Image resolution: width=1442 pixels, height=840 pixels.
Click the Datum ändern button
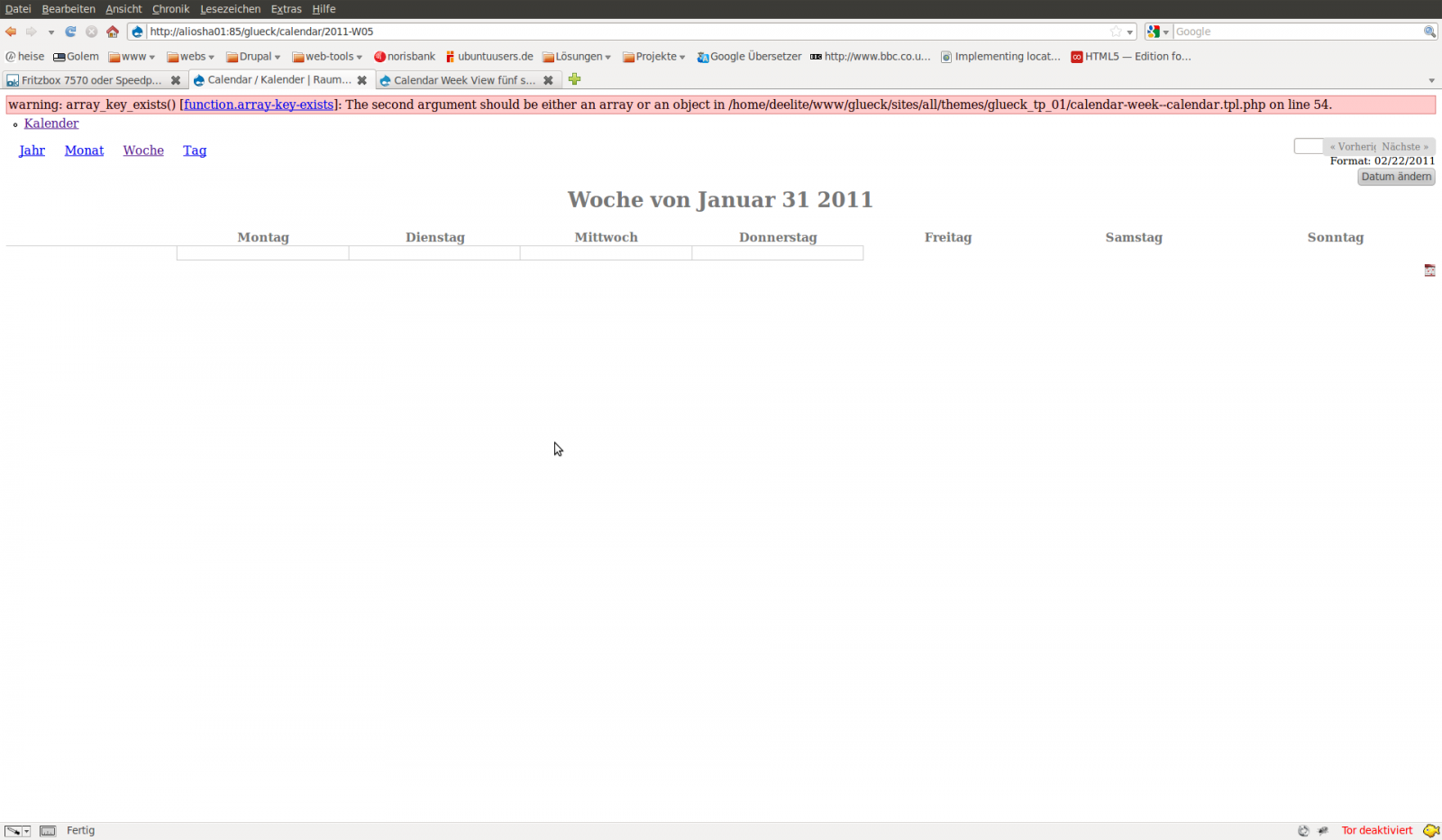[x=1396, y=177]
